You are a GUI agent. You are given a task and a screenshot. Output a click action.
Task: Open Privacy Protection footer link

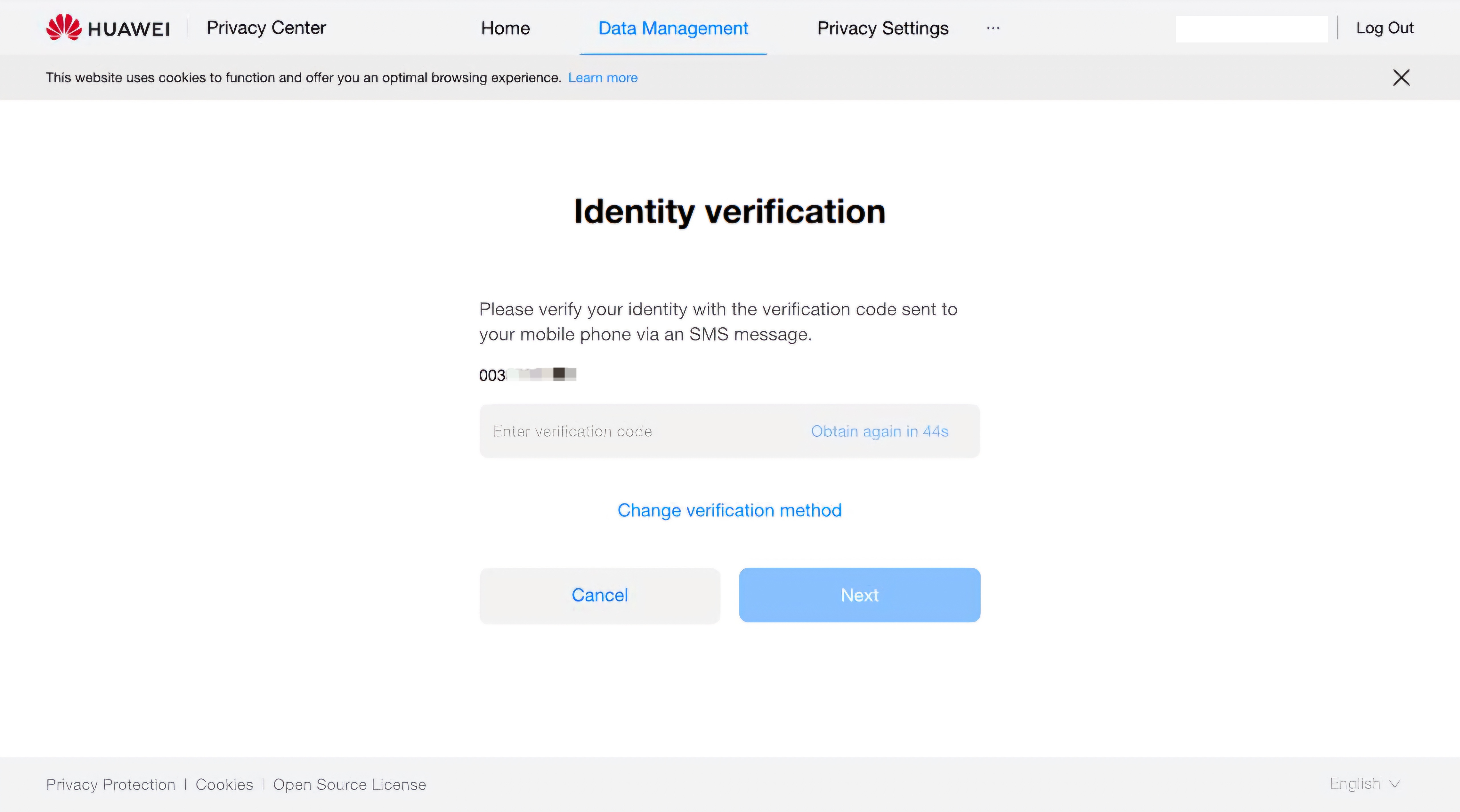coord(111,784)
